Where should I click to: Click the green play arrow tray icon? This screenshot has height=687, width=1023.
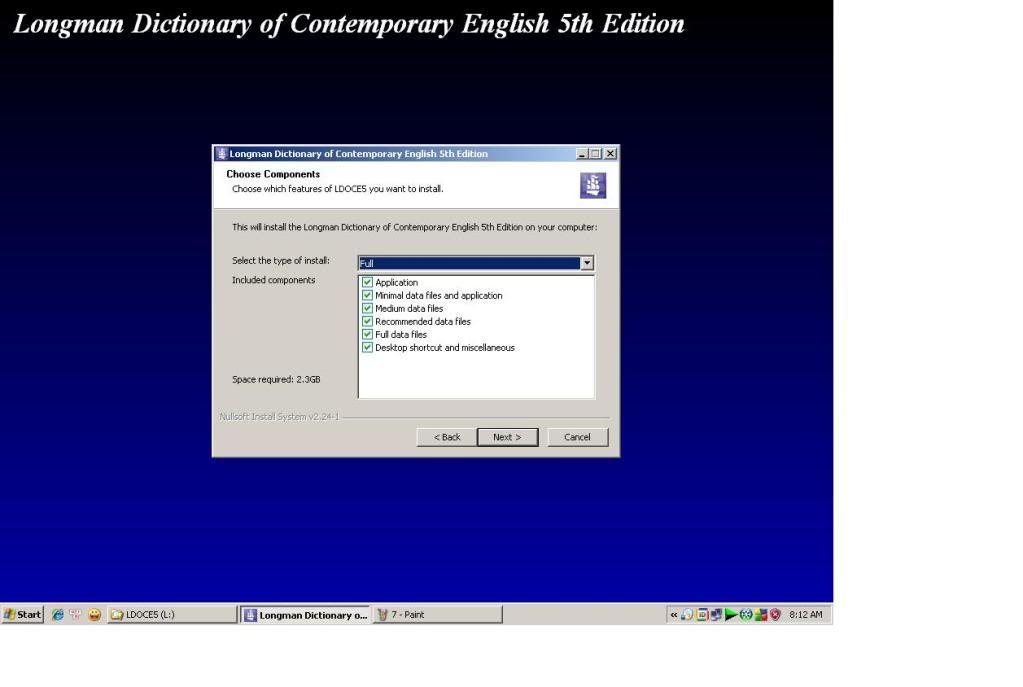[x=731, y=615]
